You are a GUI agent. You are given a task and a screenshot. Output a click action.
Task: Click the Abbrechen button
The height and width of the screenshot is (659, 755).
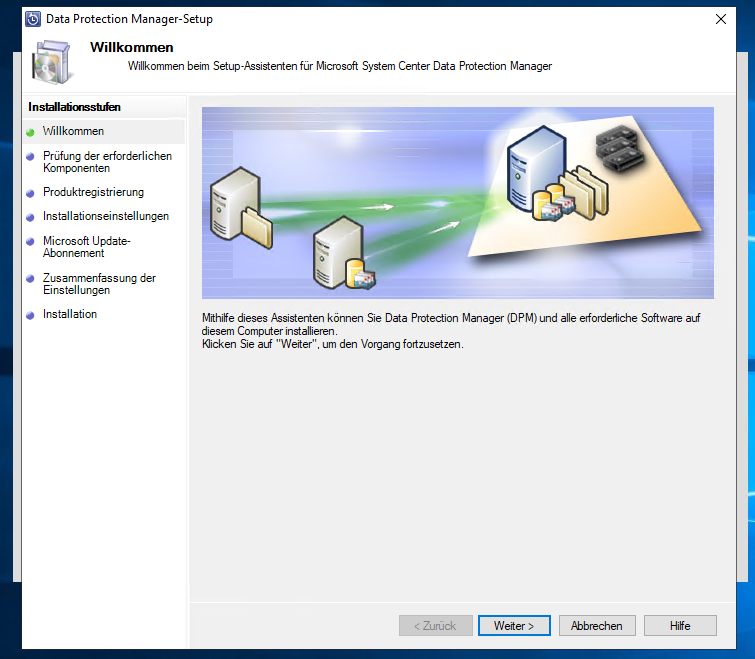tap(597, 625)
